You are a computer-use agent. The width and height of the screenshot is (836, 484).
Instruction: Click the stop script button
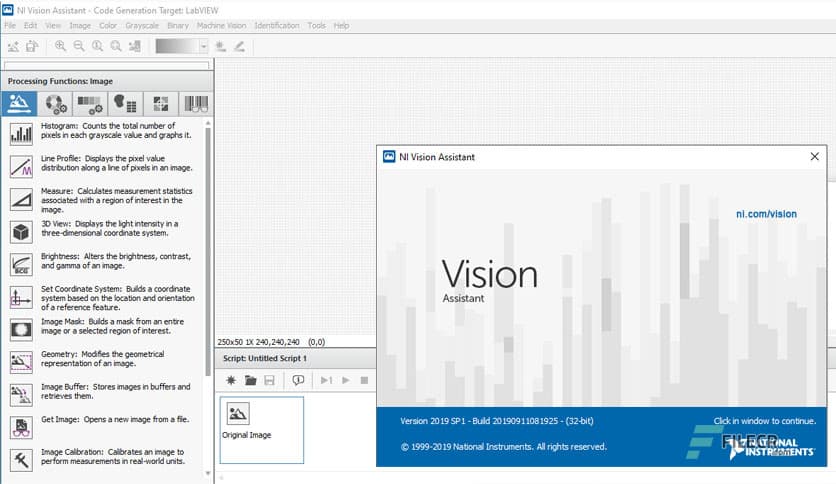364,380
